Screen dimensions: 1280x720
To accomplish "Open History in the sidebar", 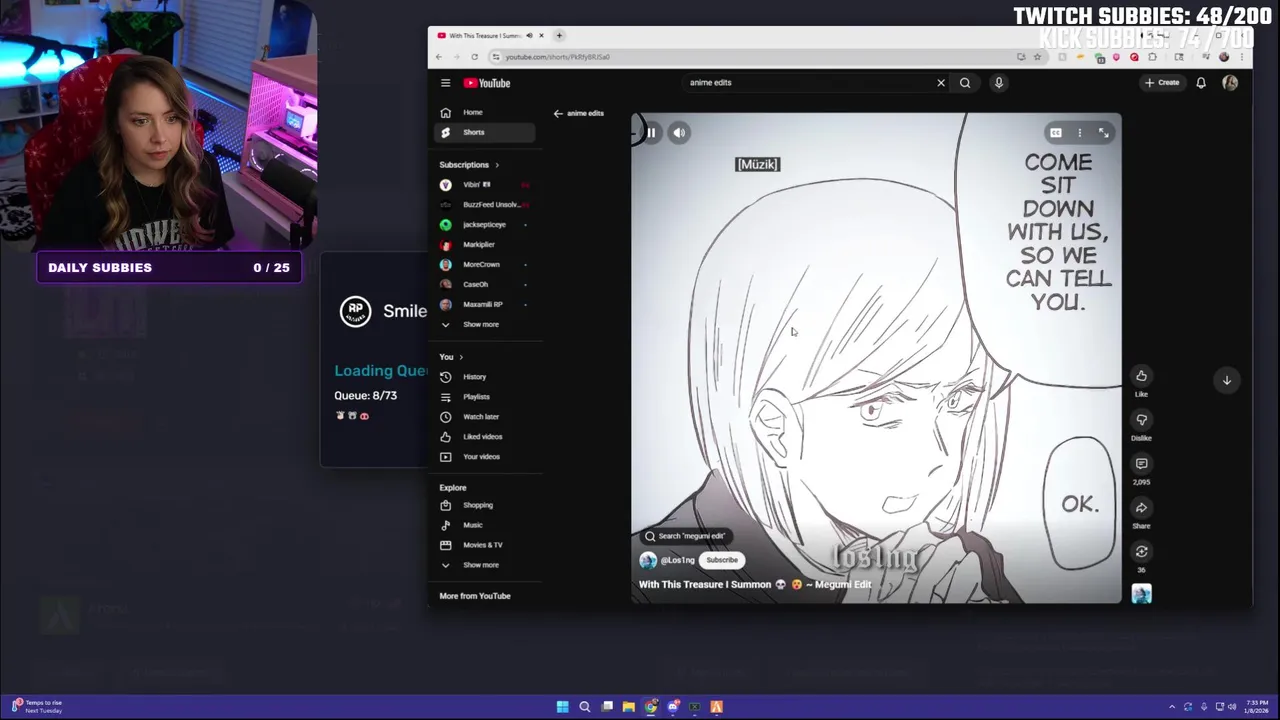I will coord(486,377).
